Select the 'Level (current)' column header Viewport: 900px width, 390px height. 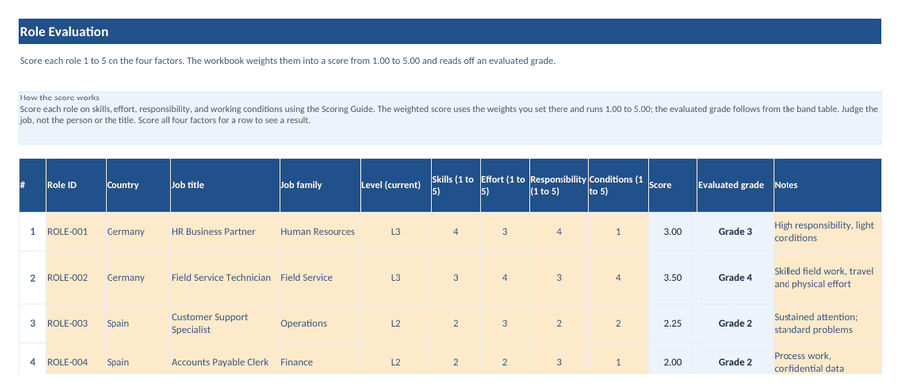395,186
